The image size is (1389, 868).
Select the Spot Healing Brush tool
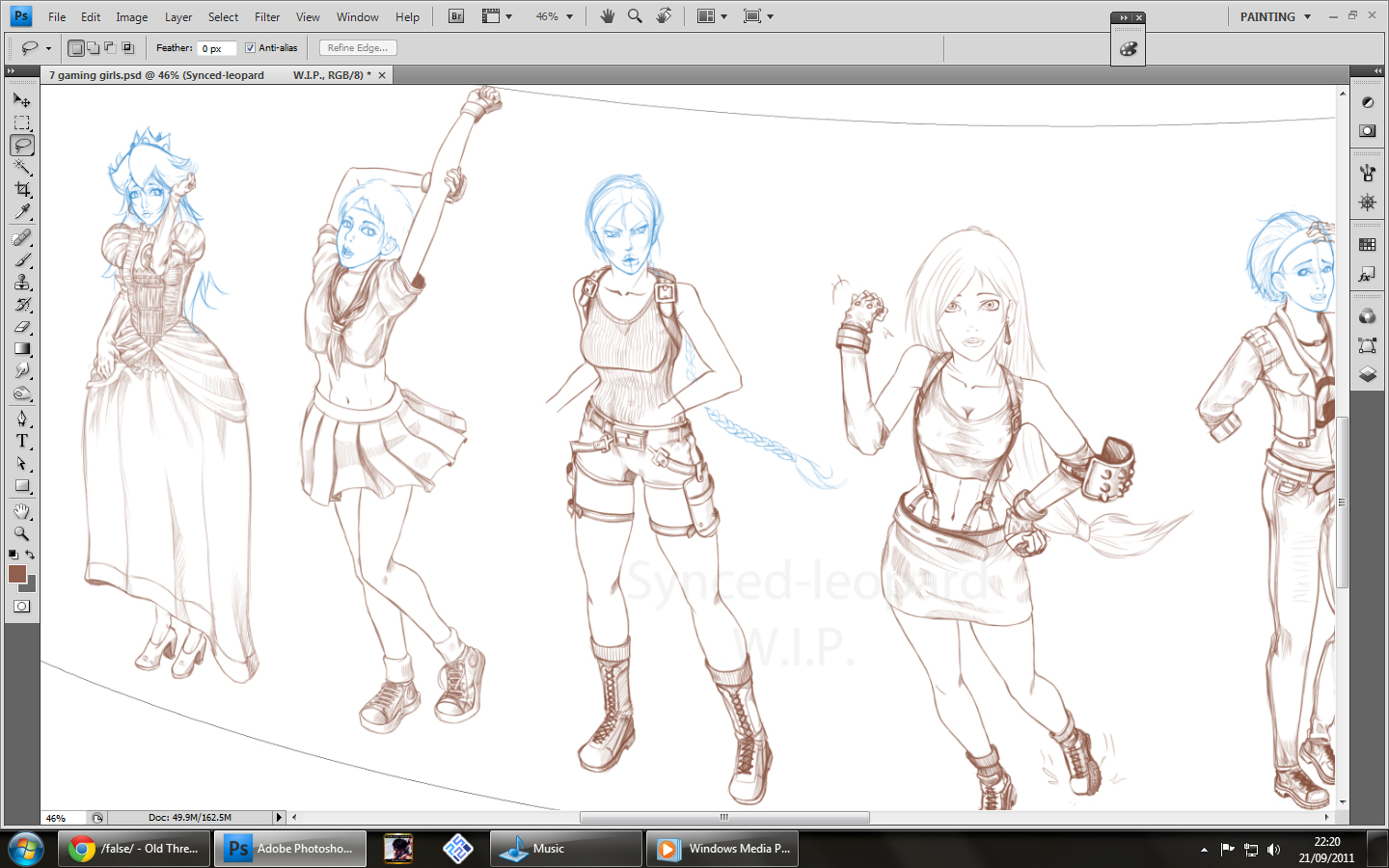tap(21, 238)
